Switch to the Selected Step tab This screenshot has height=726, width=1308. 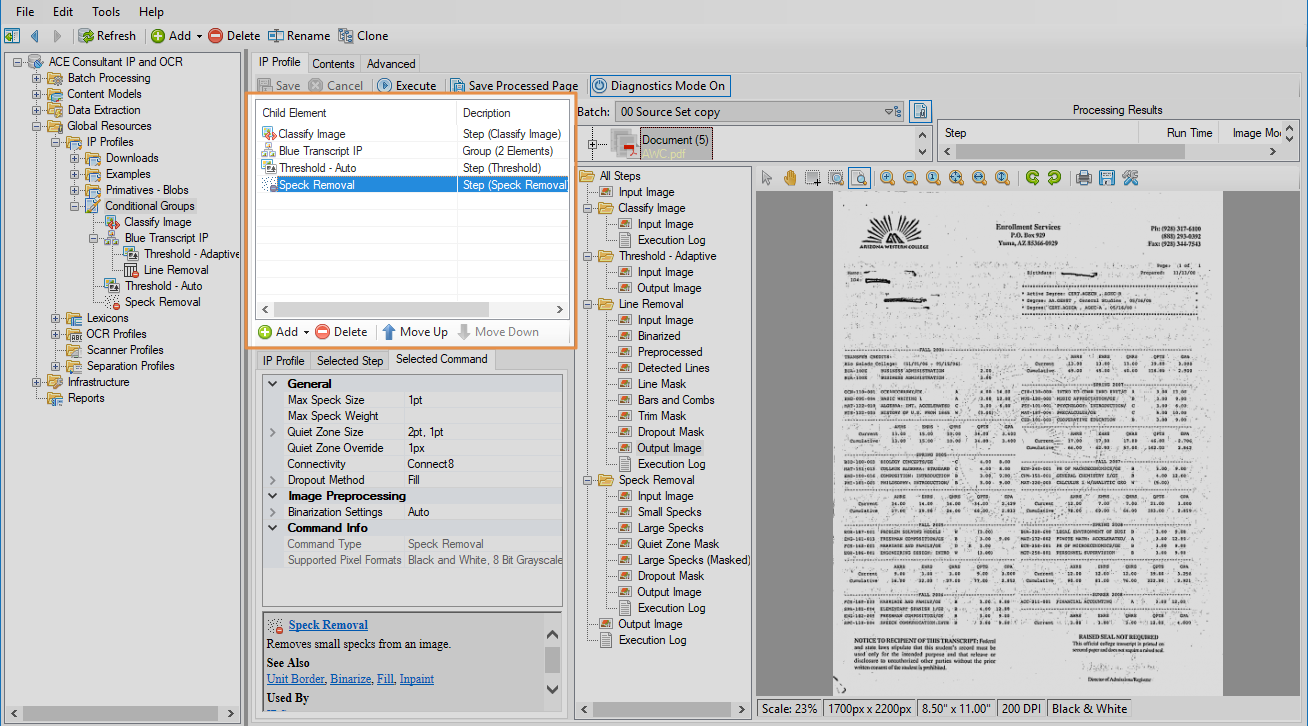click(350, 361)
